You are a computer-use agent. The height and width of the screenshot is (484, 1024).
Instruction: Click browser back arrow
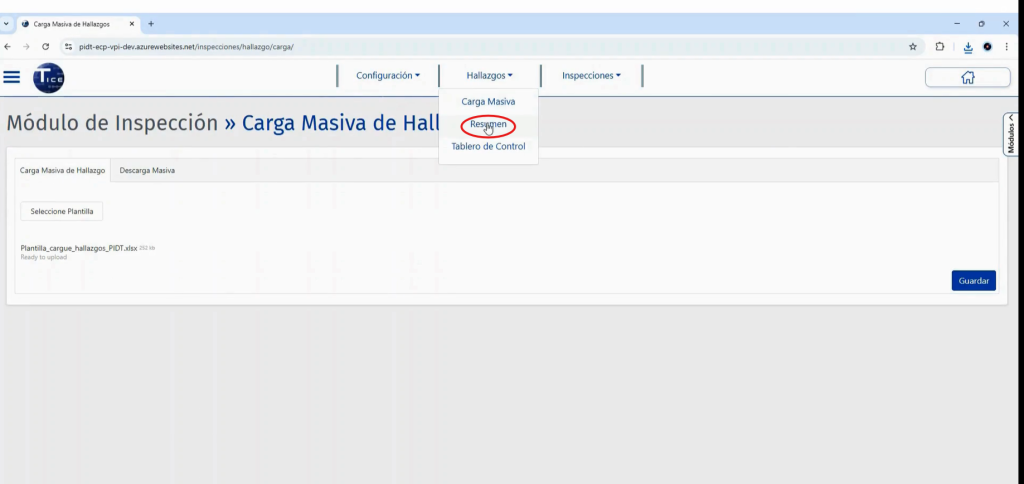pos(9,46)
